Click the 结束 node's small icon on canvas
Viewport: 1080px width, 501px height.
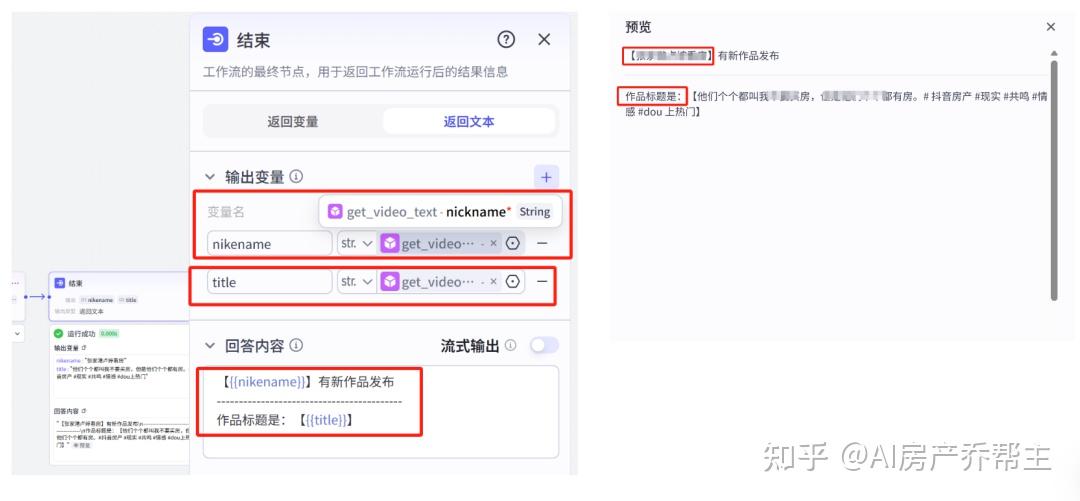point(60,283)
